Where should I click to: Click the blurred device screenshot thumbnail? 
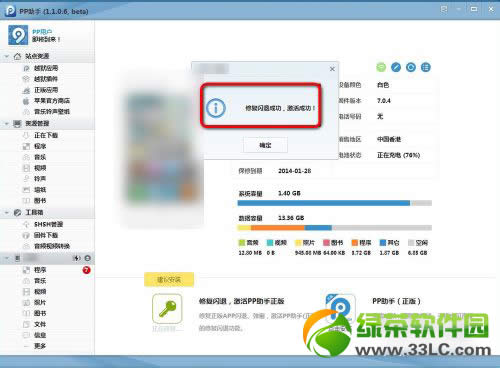[x=163, y=148]
